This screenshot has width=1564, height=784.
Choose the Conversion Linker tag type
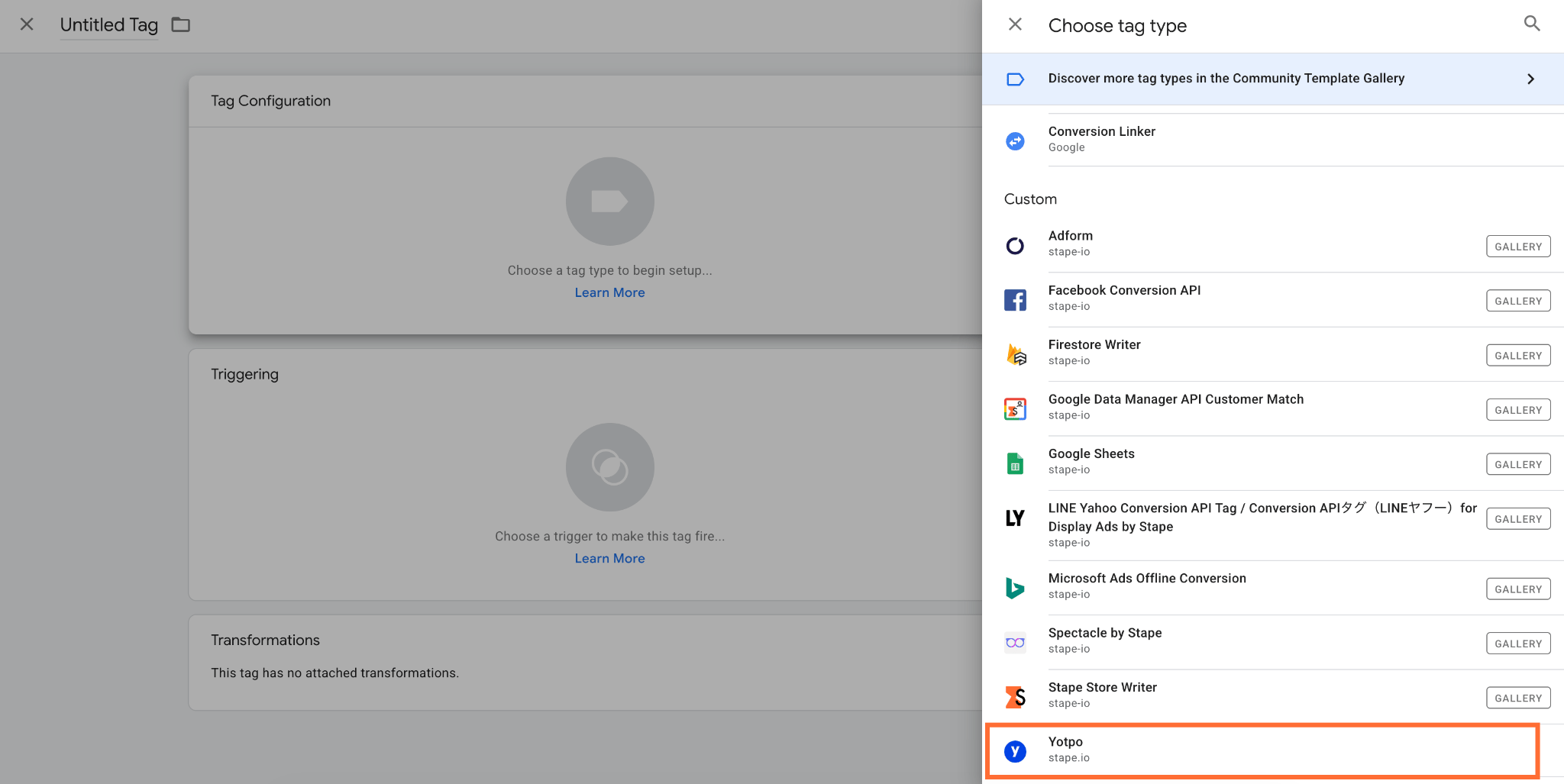tap(1272, 140)
